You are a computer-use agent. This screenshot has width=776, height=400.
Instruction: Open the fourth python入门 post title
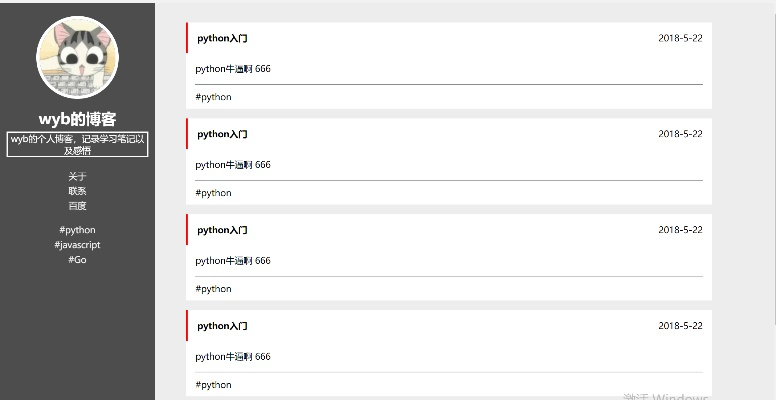[x=222, y=326]
